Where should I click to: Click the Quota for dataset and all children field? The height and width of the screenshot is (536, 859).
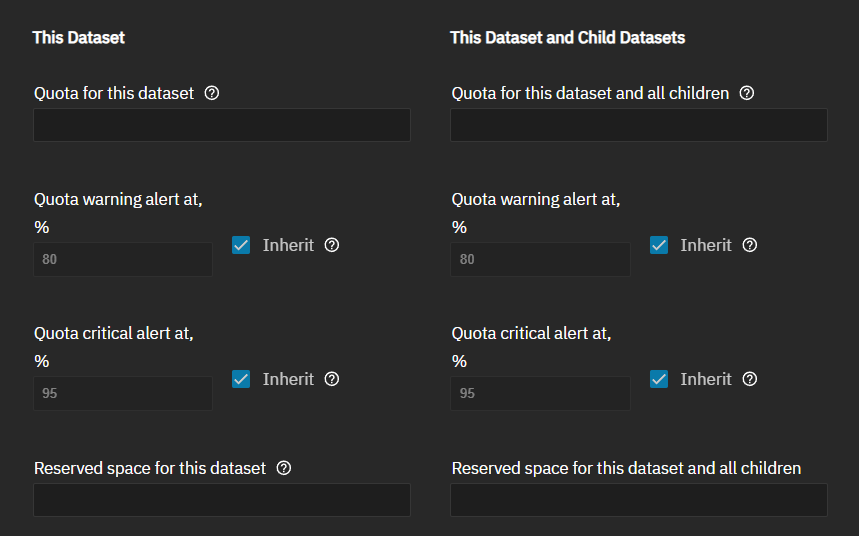click(639, 125)
